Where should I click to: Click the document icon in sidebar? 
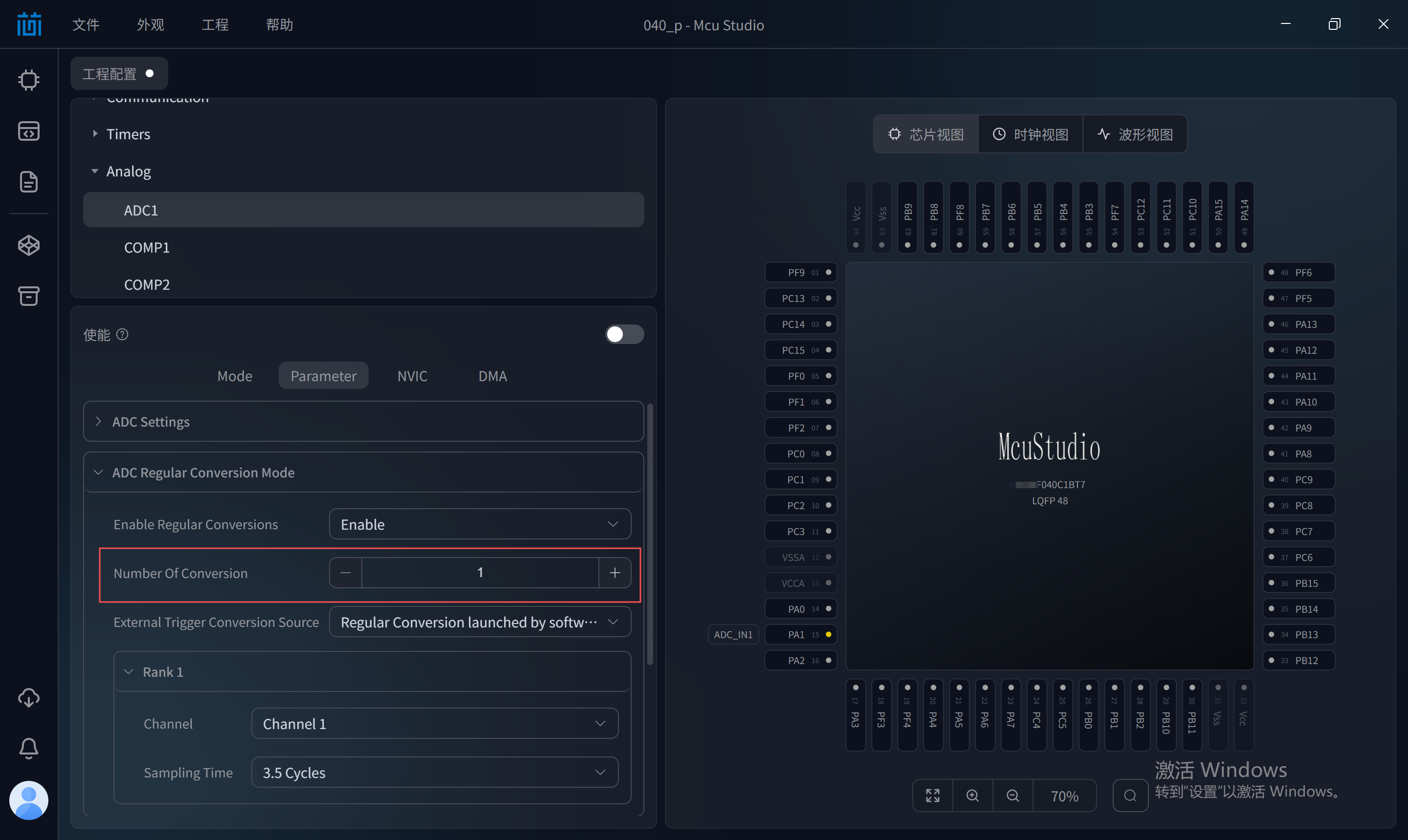[28, 182]
